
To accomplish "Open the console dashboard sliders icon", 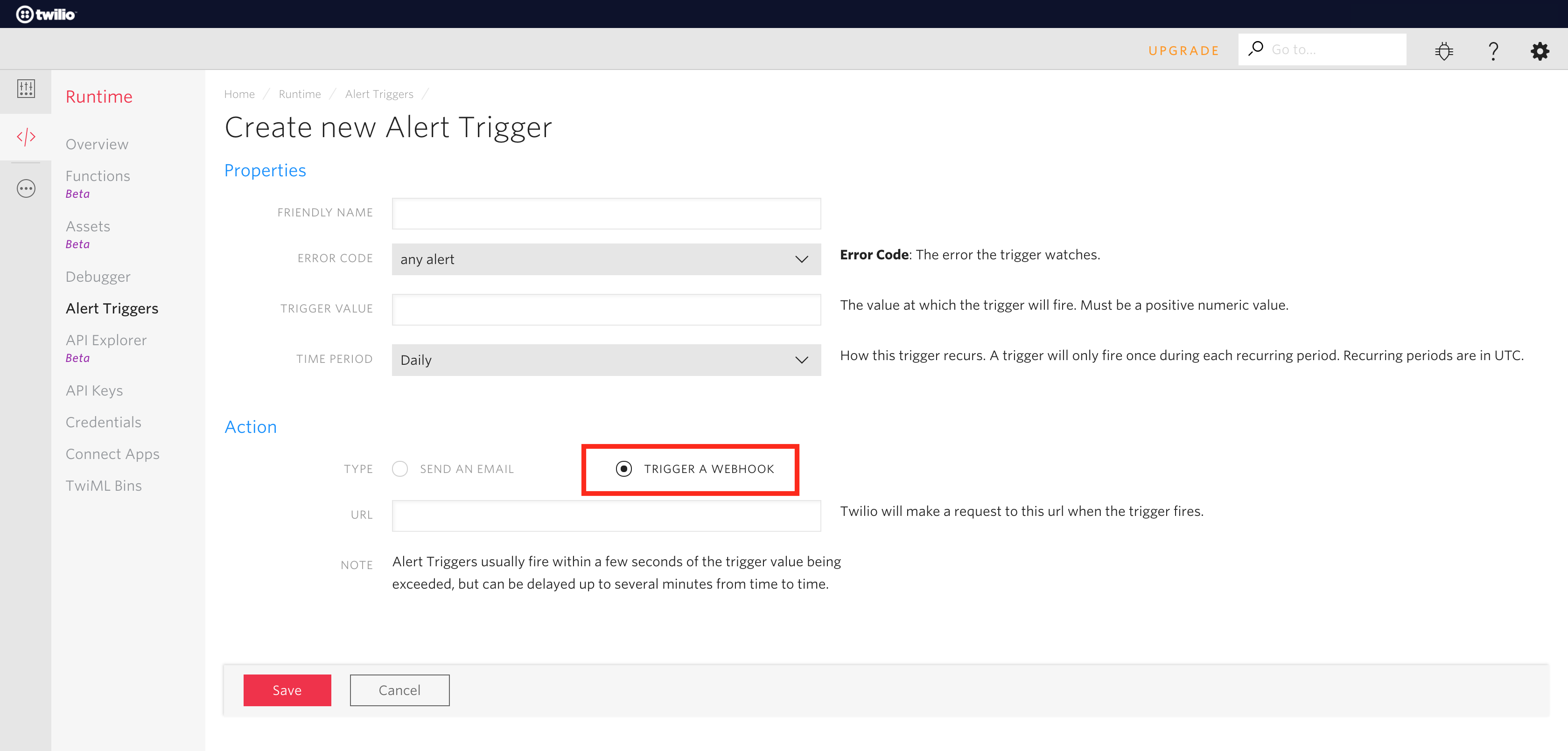I will click(x=26, y=89).
